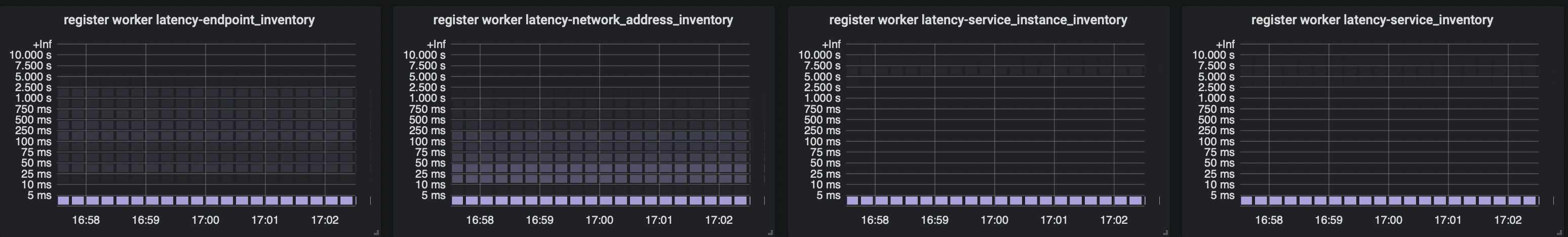Grab the endpoint_inventory panel resize handle

point(376,232)
